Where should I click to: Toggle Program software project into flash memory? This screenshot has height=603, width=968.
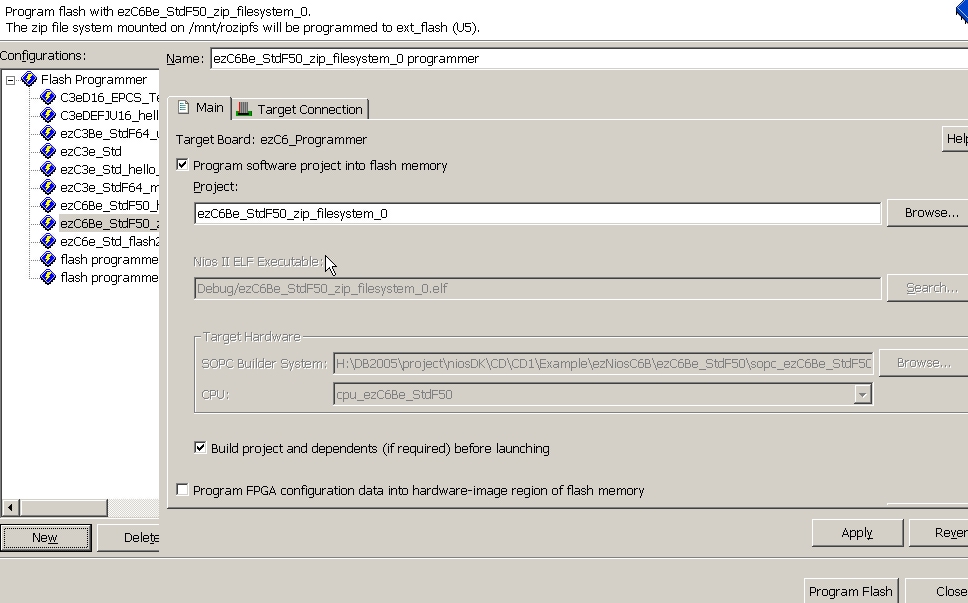pyautogui.click(x=182, y=165)
